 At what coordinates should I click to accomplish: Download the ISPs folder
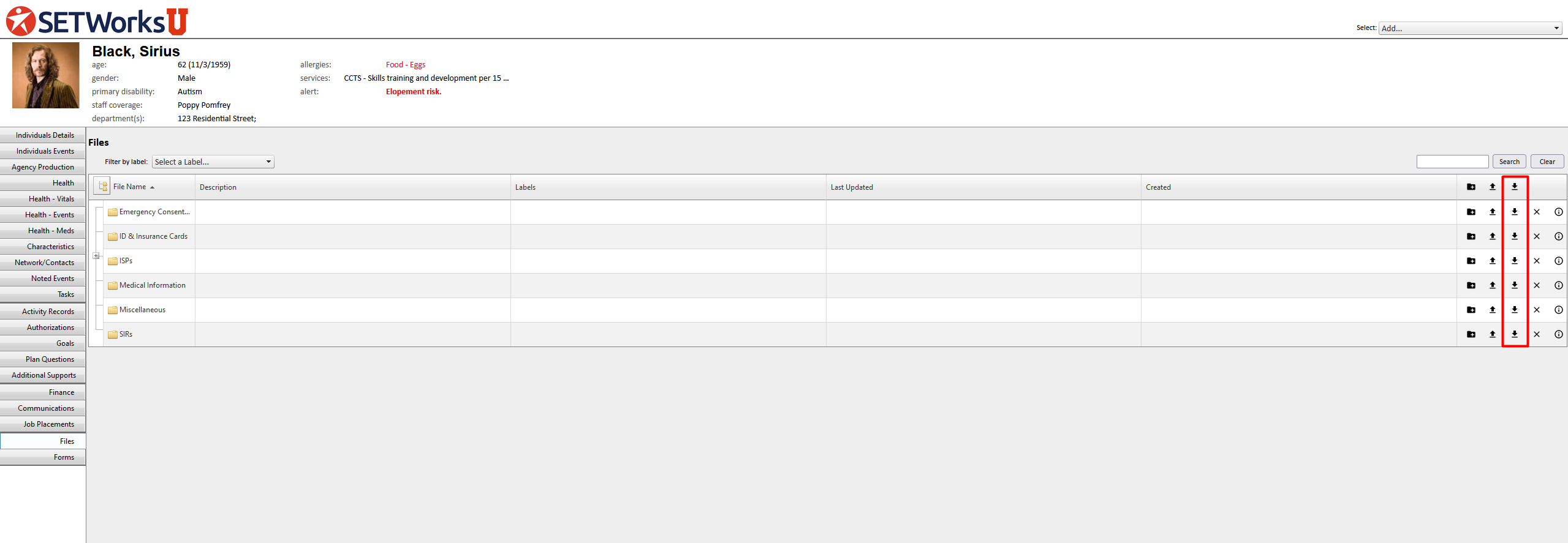[1514, 261]
